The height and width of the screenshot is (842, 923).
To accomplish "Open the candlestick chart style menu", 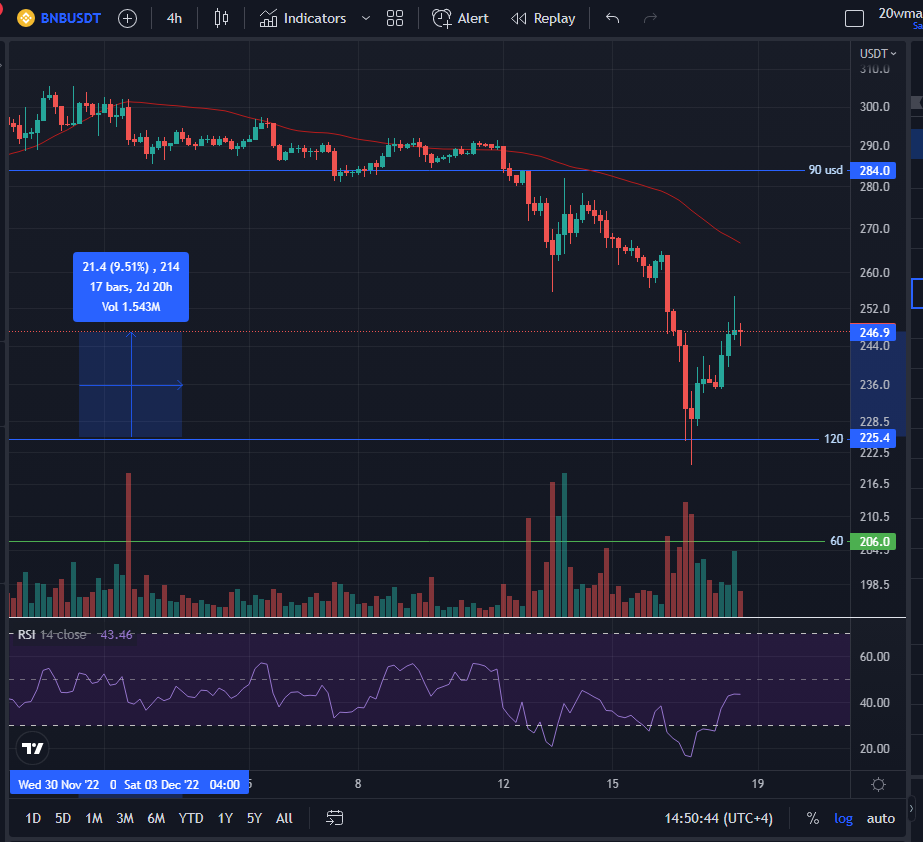I will coord(221,18).
